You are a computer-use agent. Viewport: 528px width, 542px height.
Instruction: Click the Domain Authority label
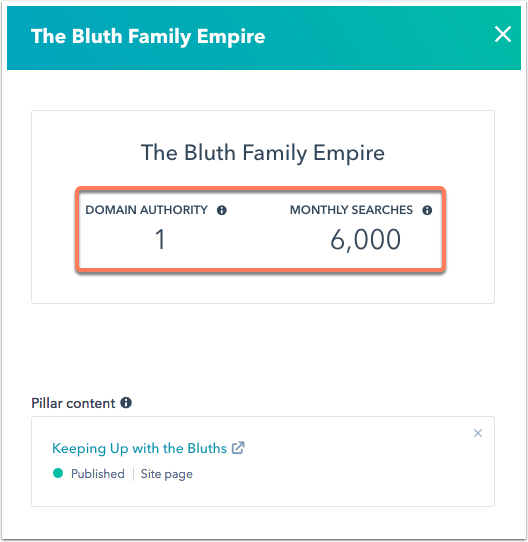click(147, 210)
